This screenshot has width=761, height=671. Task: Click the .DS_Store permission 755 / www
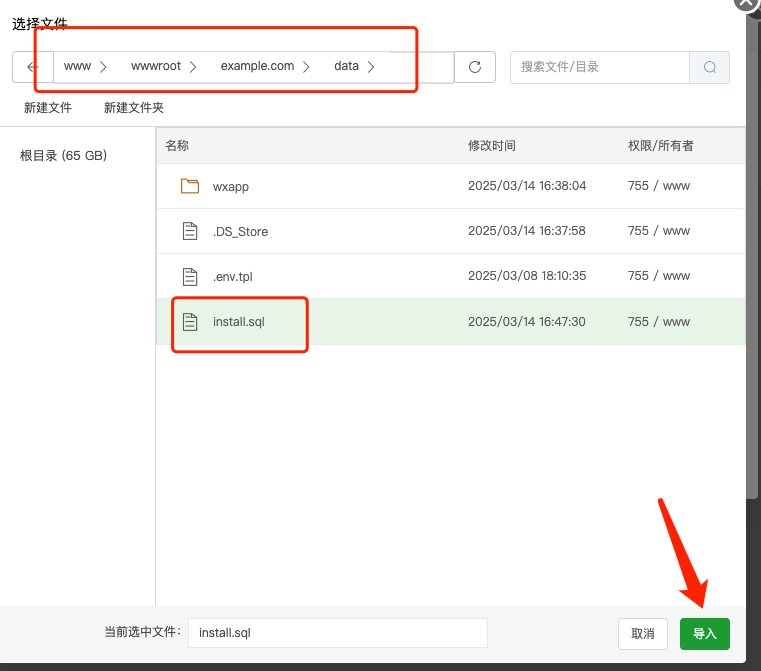point(659,231)
